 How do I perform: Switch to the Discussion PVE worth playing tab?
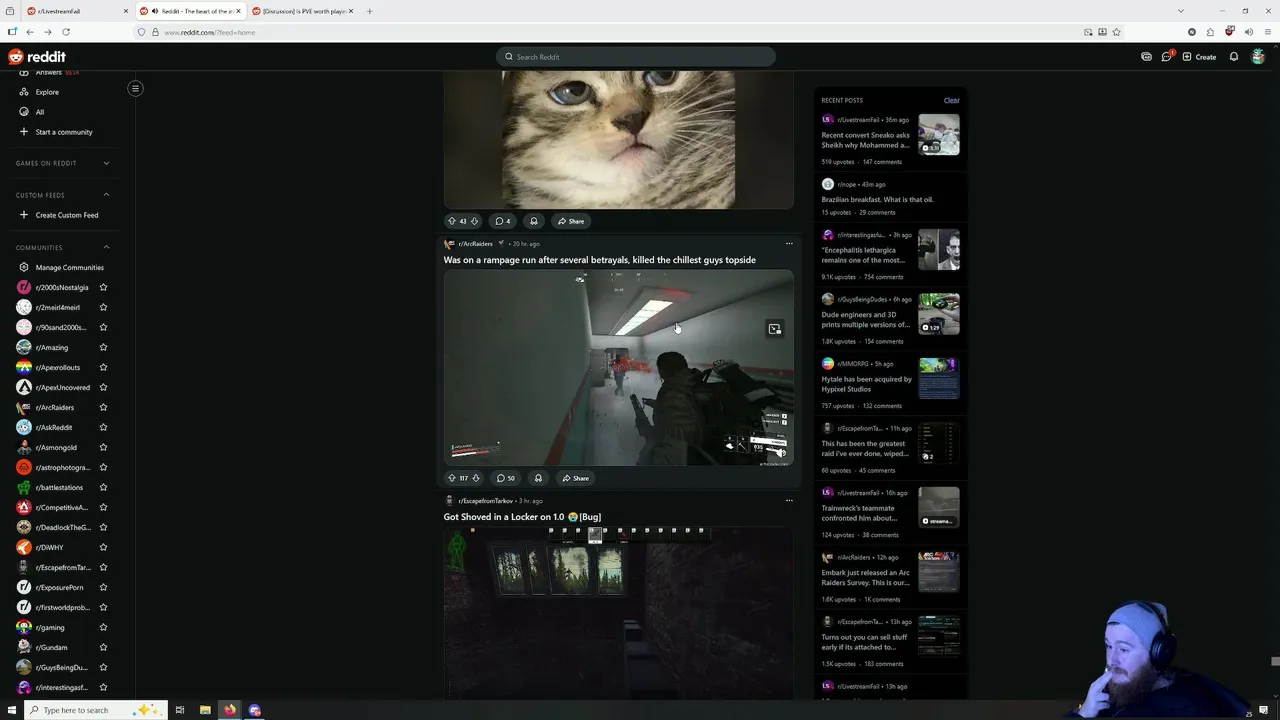click(x=302, y=11)
